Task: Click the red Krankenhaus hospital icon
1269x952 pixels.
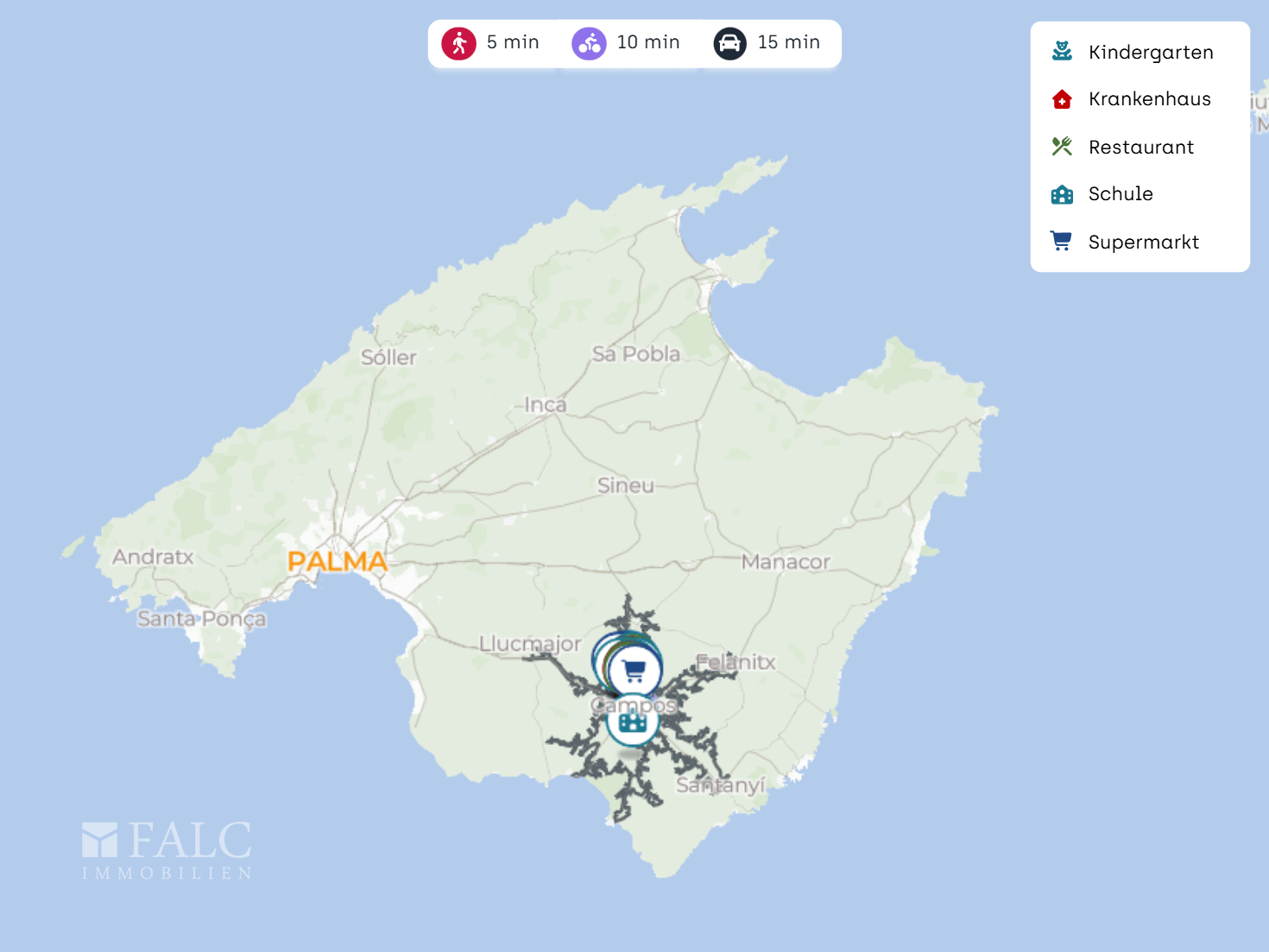Action: [x=1062, y=99]
